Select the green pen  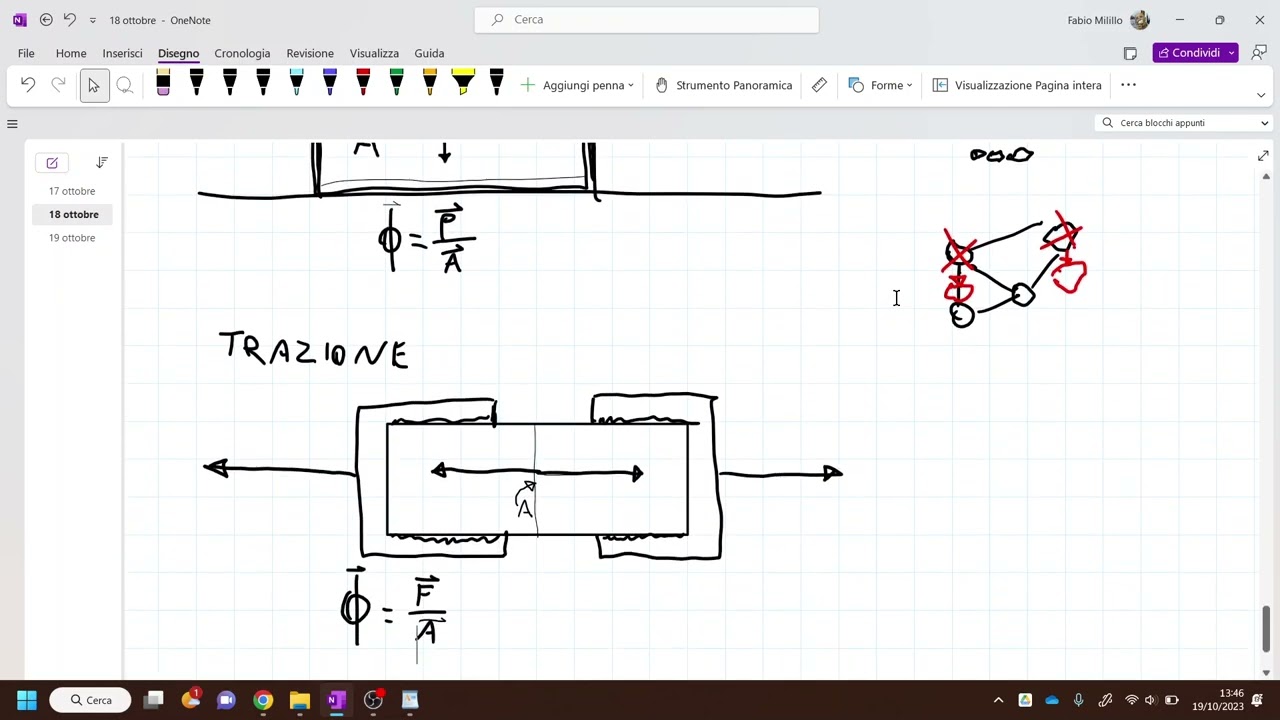click(x=396, y=83)
